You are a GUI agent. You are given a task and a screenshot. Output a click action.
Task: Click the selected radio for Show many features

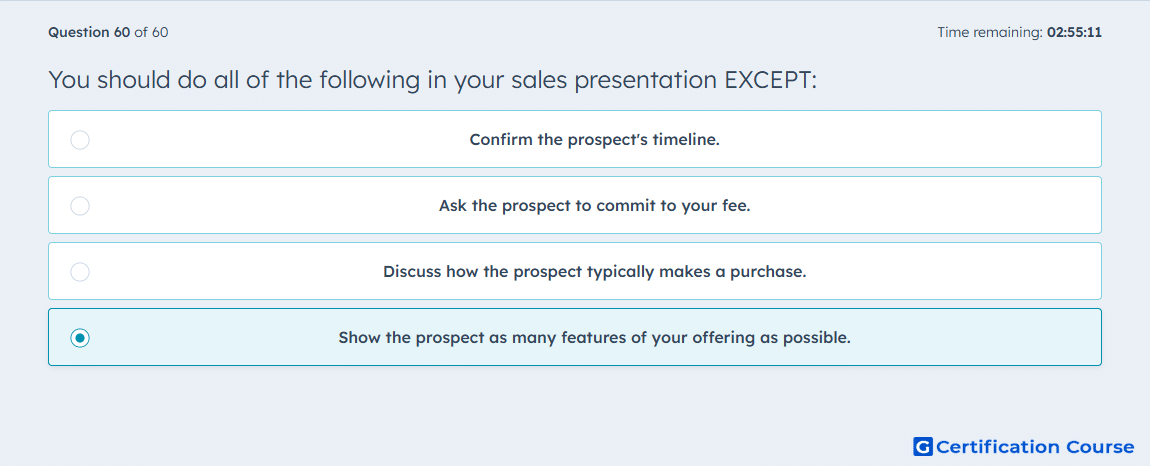(x=80, y=338)
